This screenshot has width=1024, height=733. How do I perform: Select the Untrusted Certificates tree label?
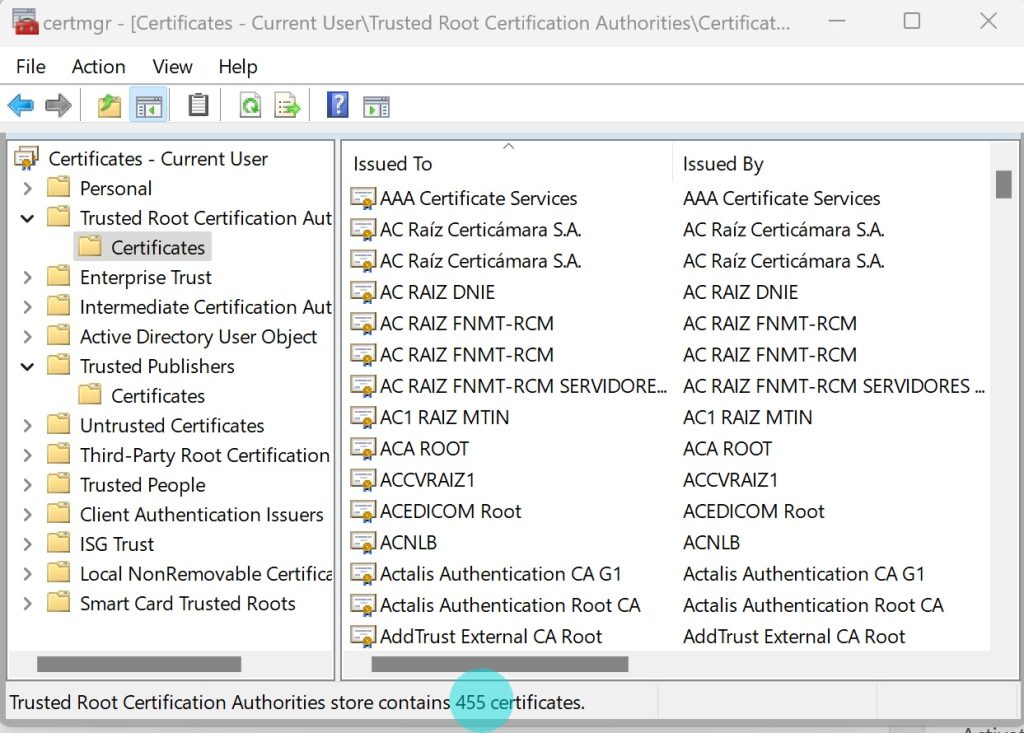pos(172,425)
